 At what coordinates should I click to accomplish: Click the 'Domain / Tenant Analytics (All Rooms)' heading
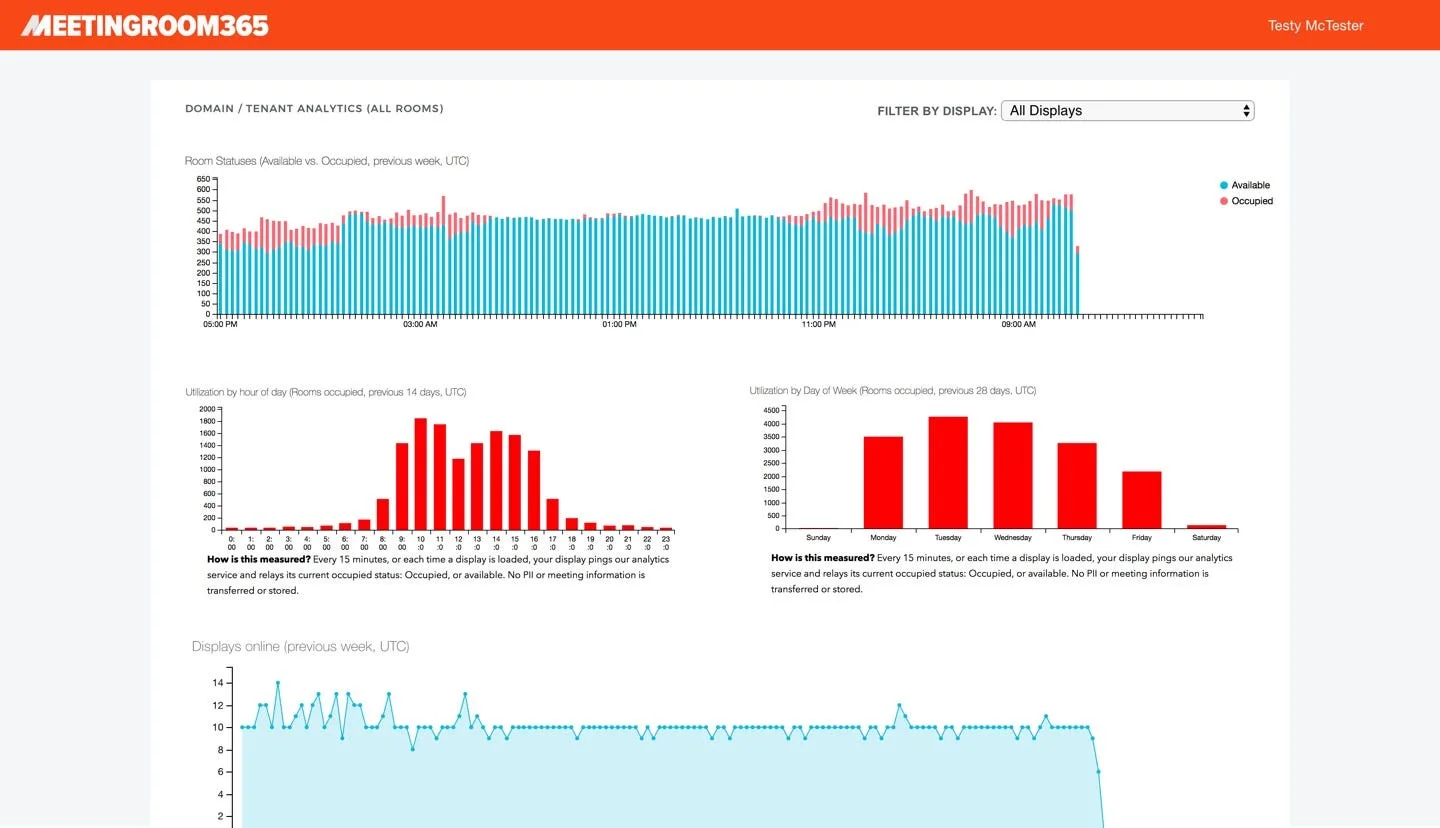click(314, 108)
